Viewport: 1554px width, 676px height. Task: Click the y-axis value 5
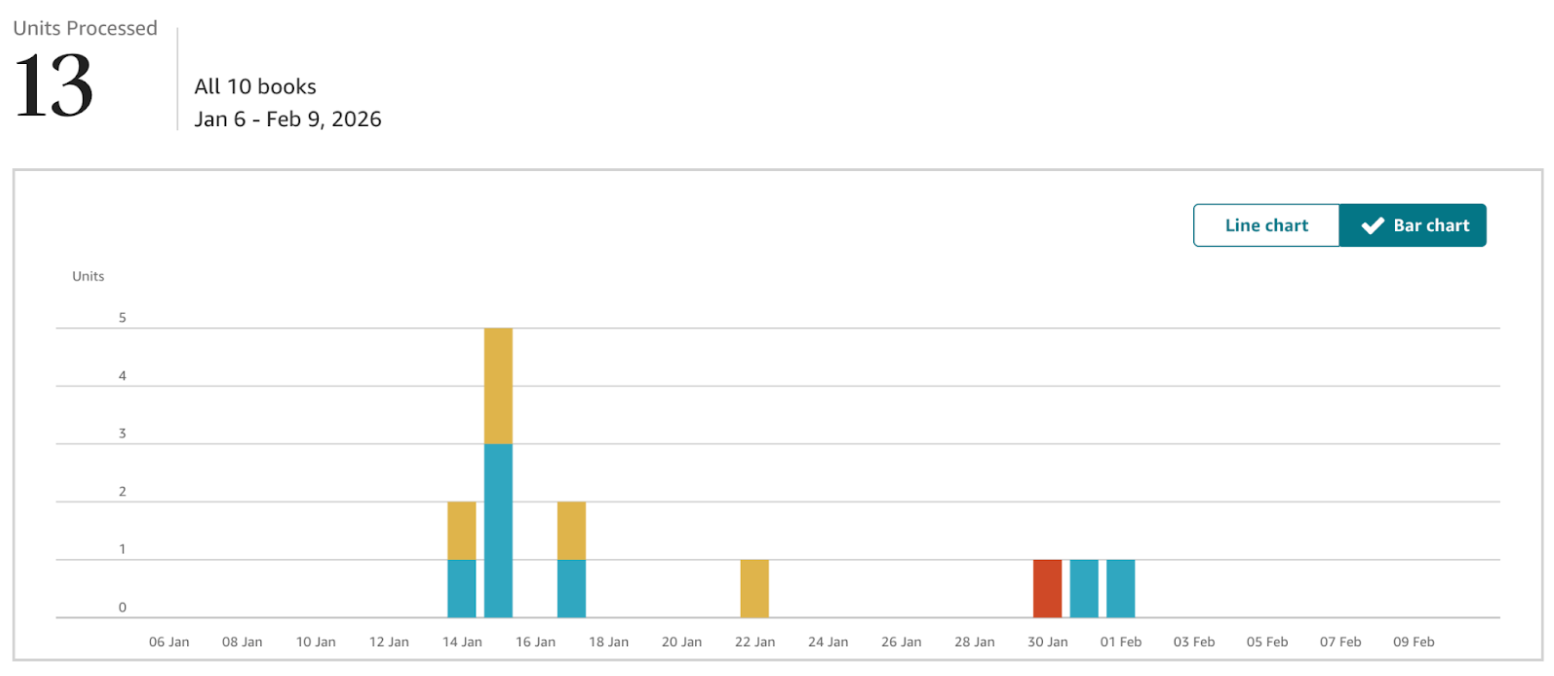tap(123, 318)
